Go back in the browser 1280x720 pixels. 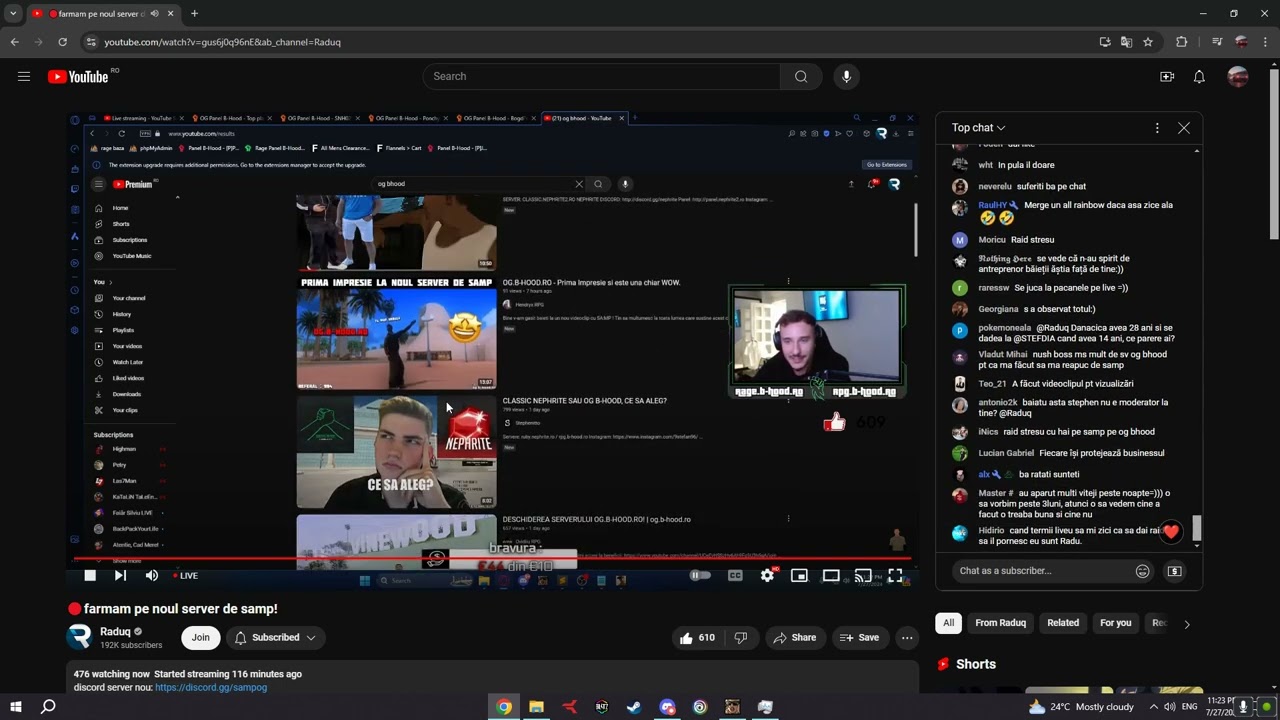[14, 42]
